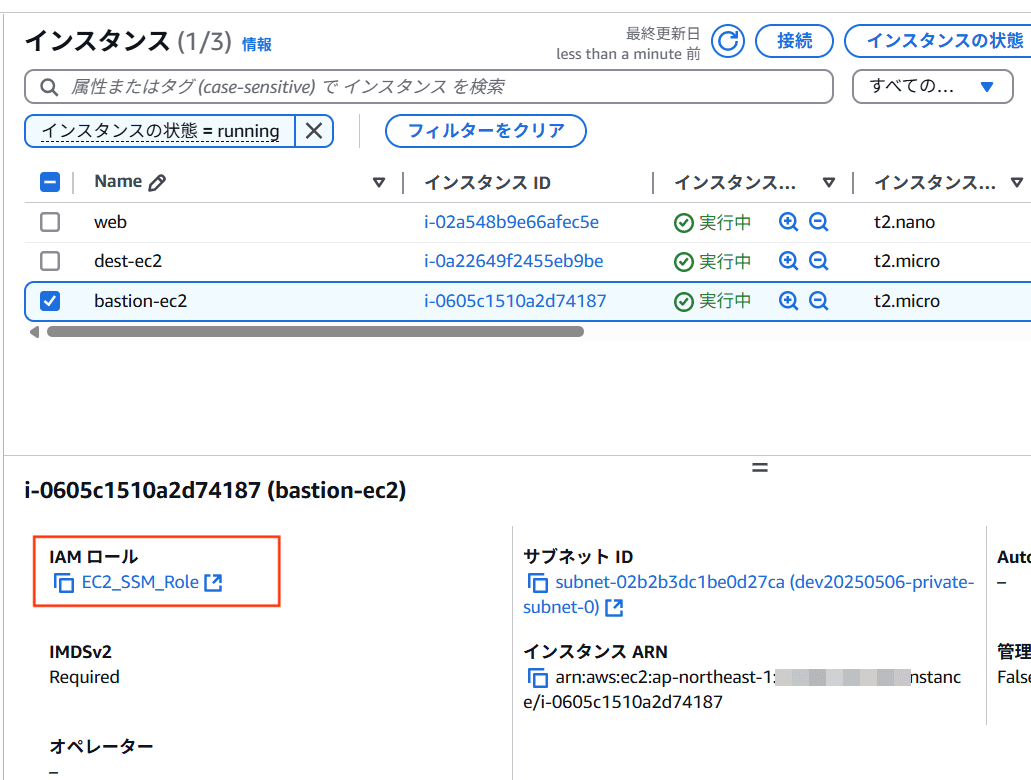
Task: Open the すべての… dropdown
Action: [x=932, y=87]
